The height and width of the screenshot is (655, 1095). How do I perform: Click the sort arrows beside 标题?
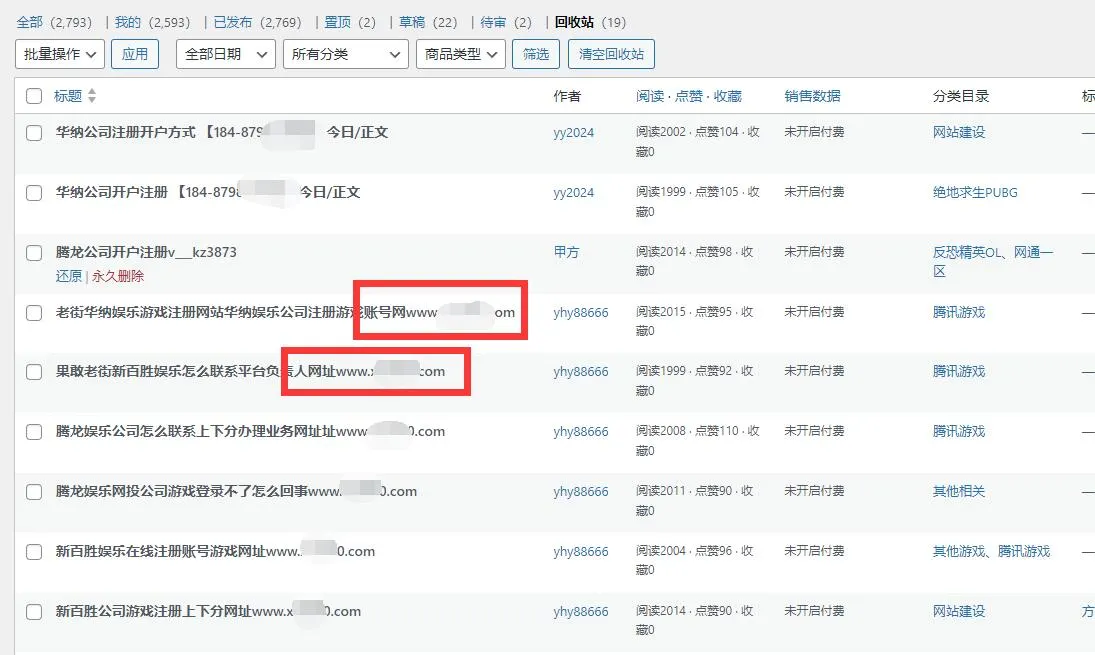[92, 96]
